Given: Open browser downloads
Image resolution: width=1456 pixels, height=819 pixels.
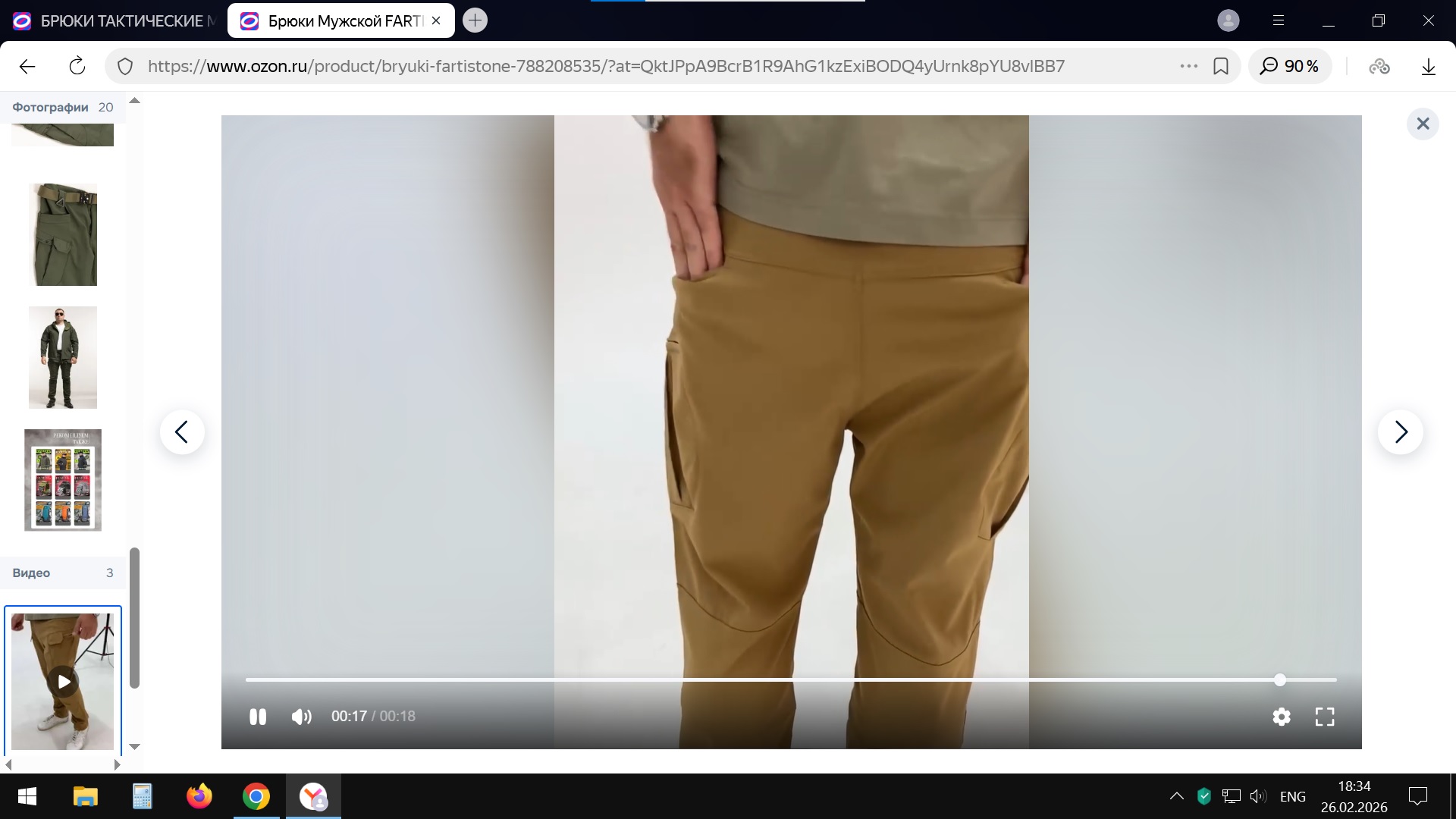Looking at the screenshot, I should tap(1428, 67).
